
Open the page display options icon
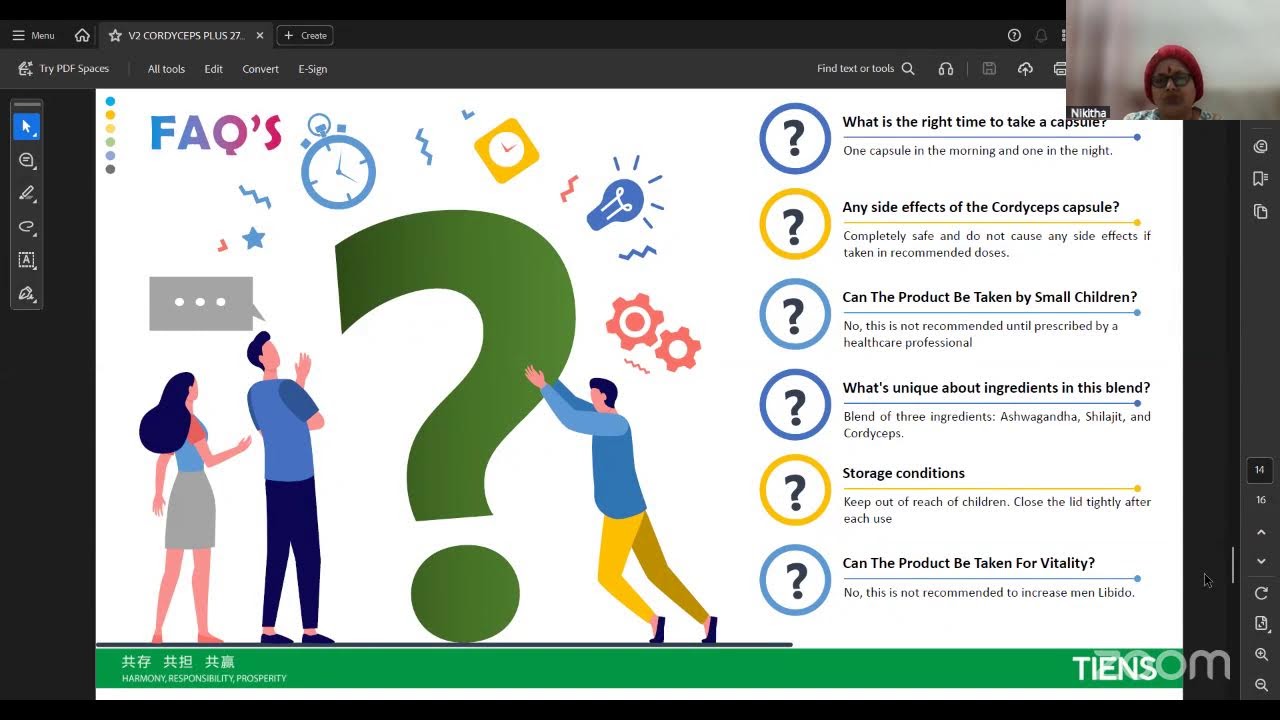1261,623
